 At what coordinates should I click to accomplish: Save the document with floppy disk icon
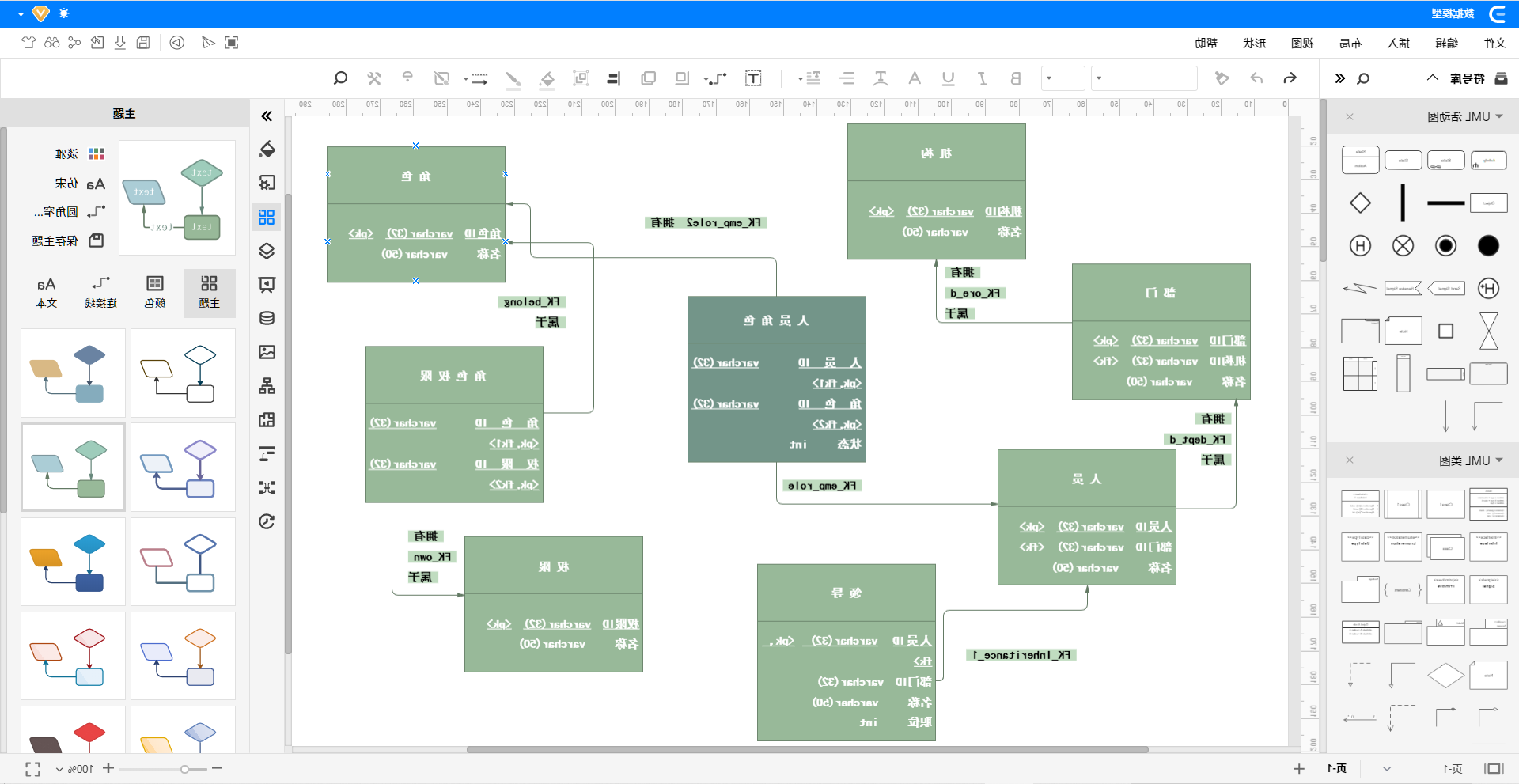pos(143,43)
